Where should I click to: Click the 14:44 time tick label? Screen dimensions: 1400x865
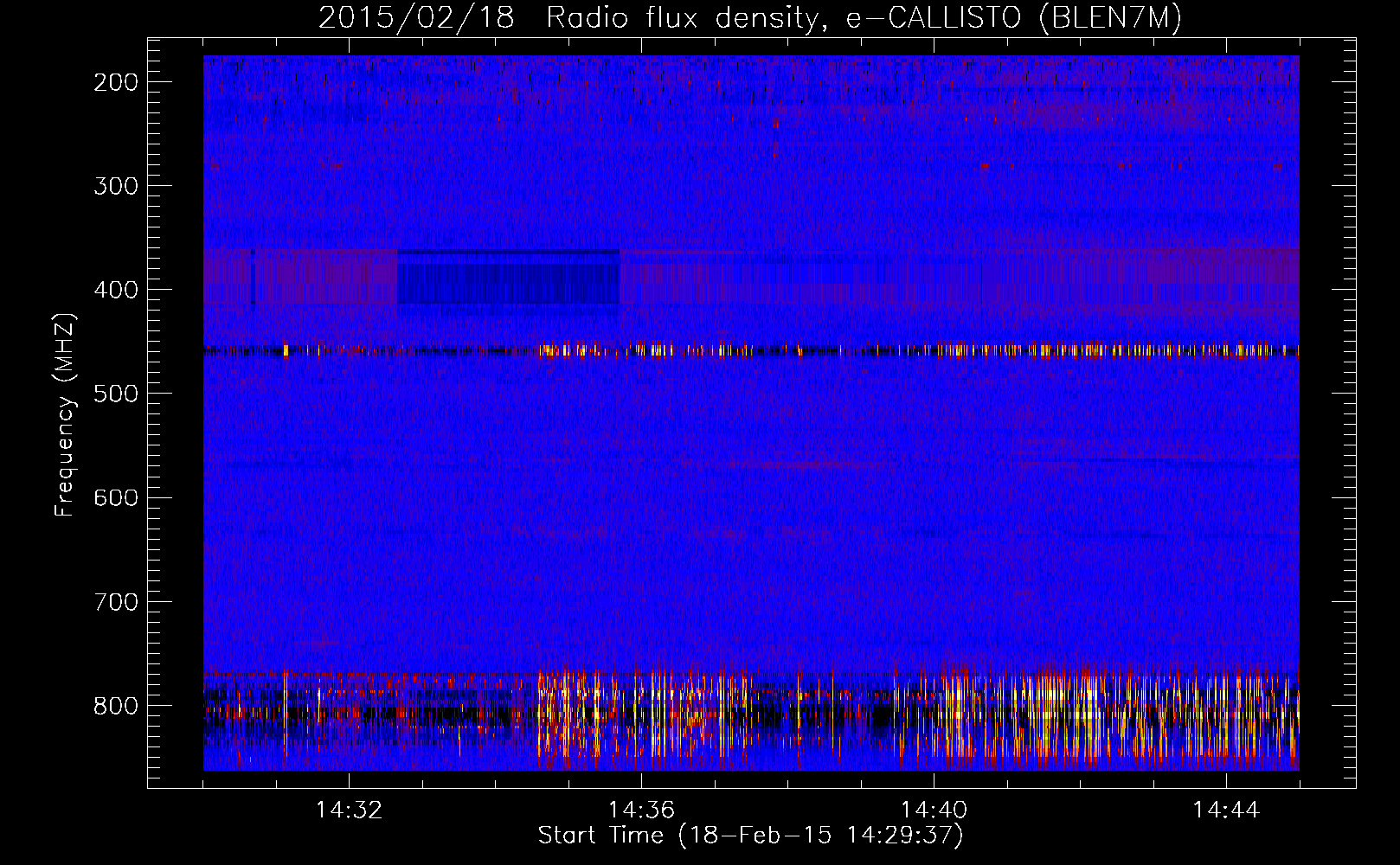(1226, 811)
